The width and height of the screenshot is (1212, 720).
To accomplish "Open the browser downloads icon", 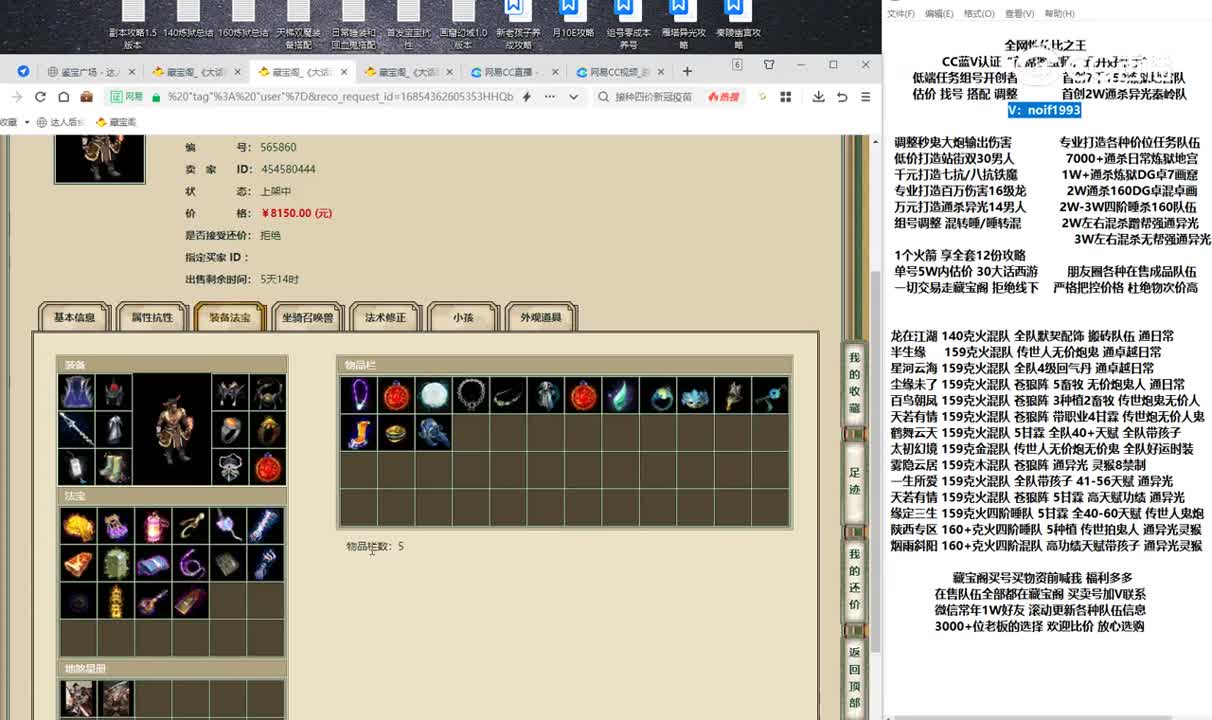I will (x=818, y=97).
